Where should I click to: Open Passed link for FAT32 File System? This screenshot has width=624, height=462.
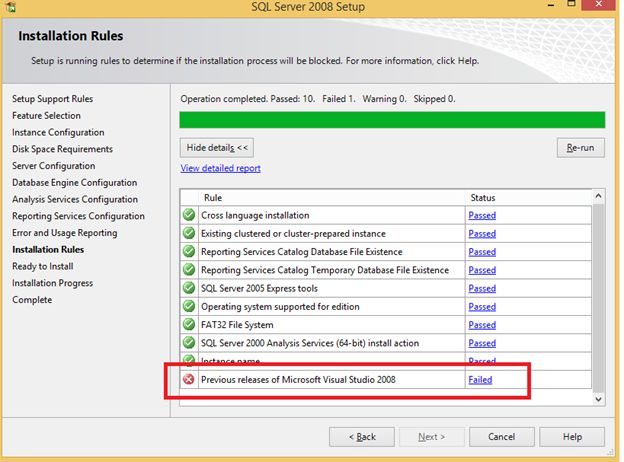click(482, 325)
